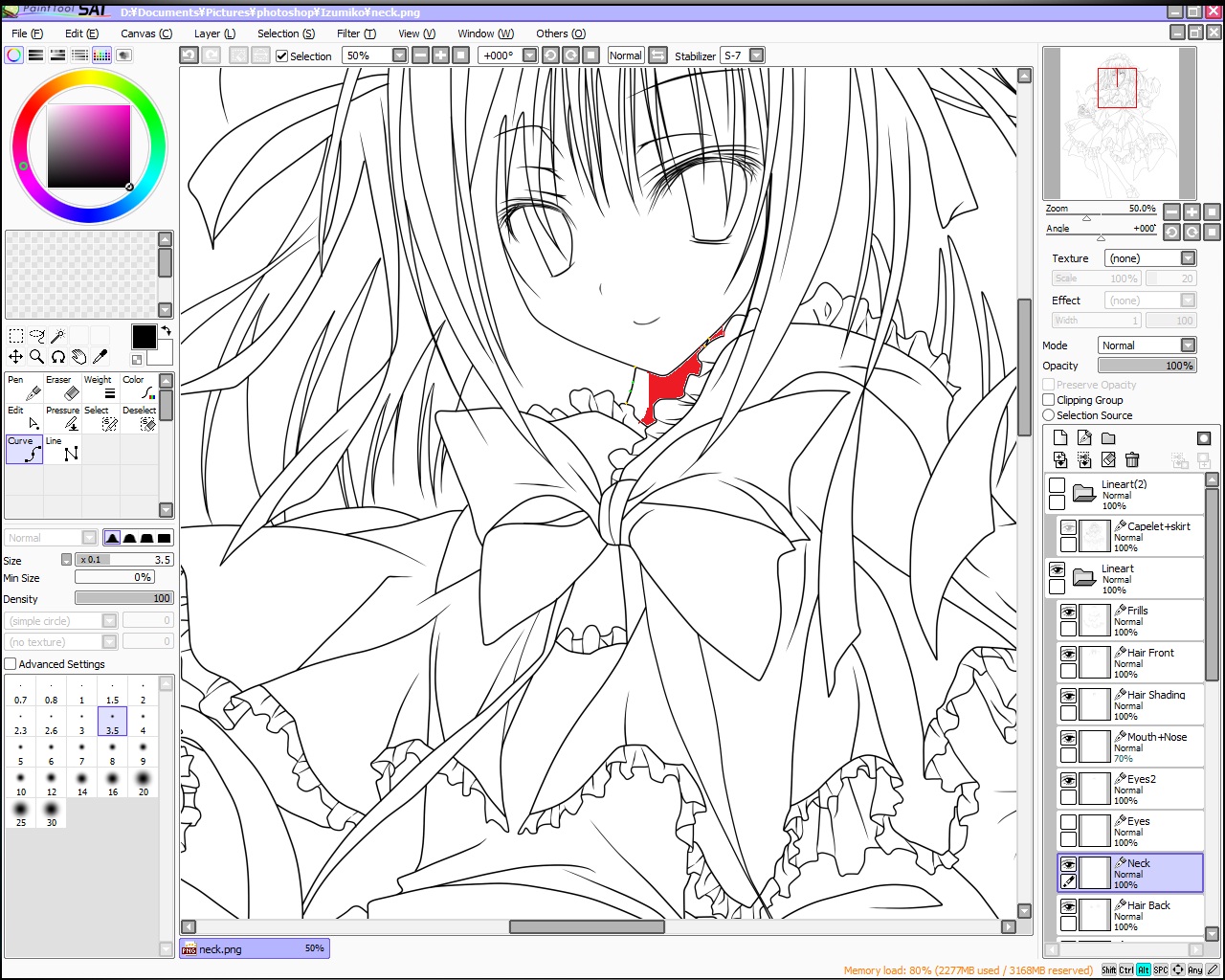Select brush size preset 5
This screenshot has width=1225, height=980.
click(20, 751)
